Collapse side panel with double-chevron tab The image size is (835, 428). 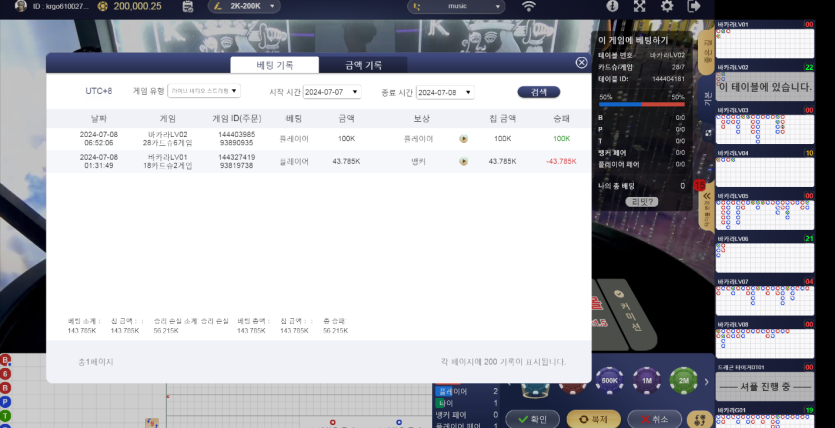tap(707, 210)
